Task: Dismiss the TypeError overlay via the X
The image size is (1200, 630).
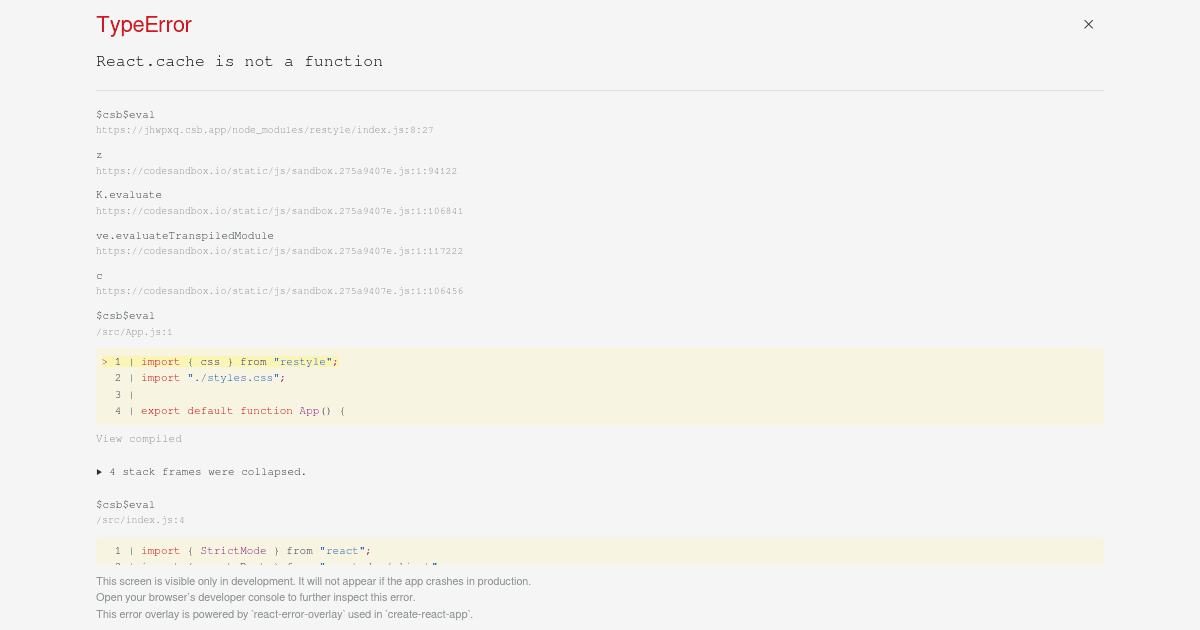Action: (1088, 24)
